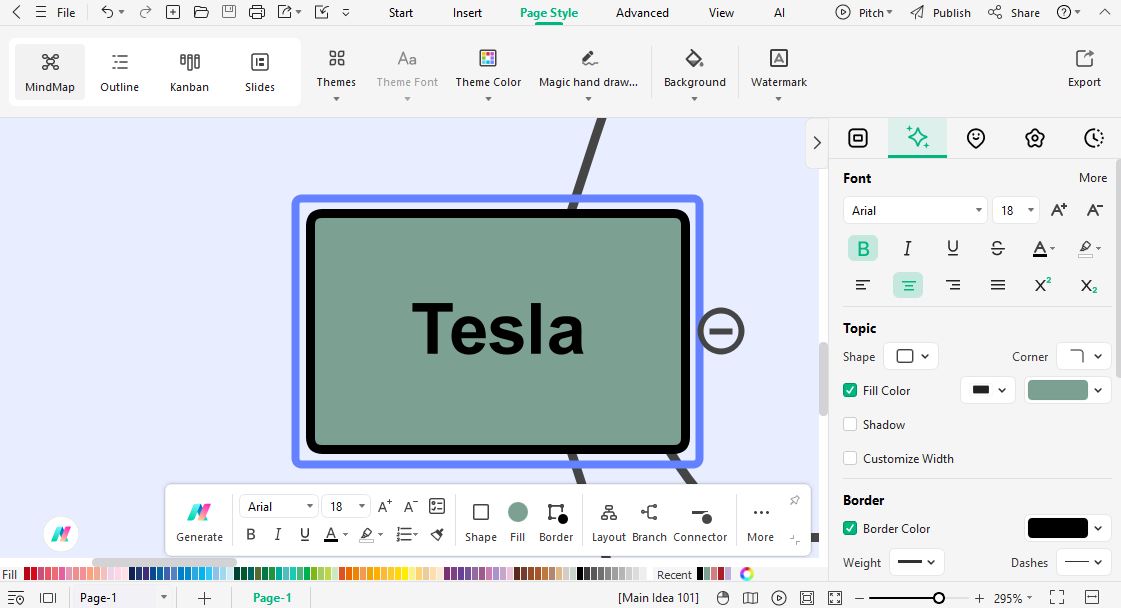This screenshot has height=608, width=1121.
Task: Select the Tesla topic node
Action: (x=498, y=331)
